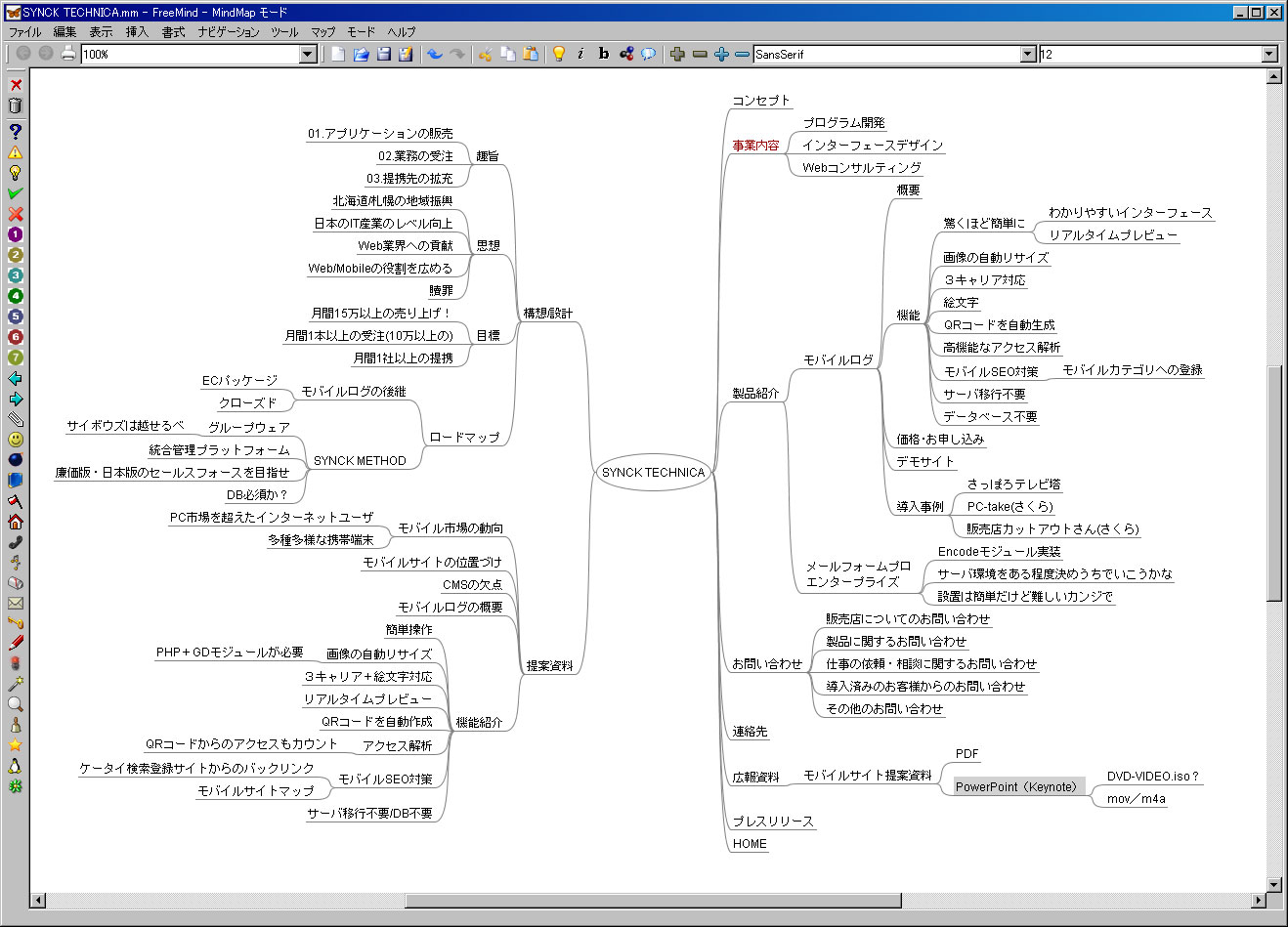Click the scroll-right arrow on horizontal scrollbar

(1259, 900)
